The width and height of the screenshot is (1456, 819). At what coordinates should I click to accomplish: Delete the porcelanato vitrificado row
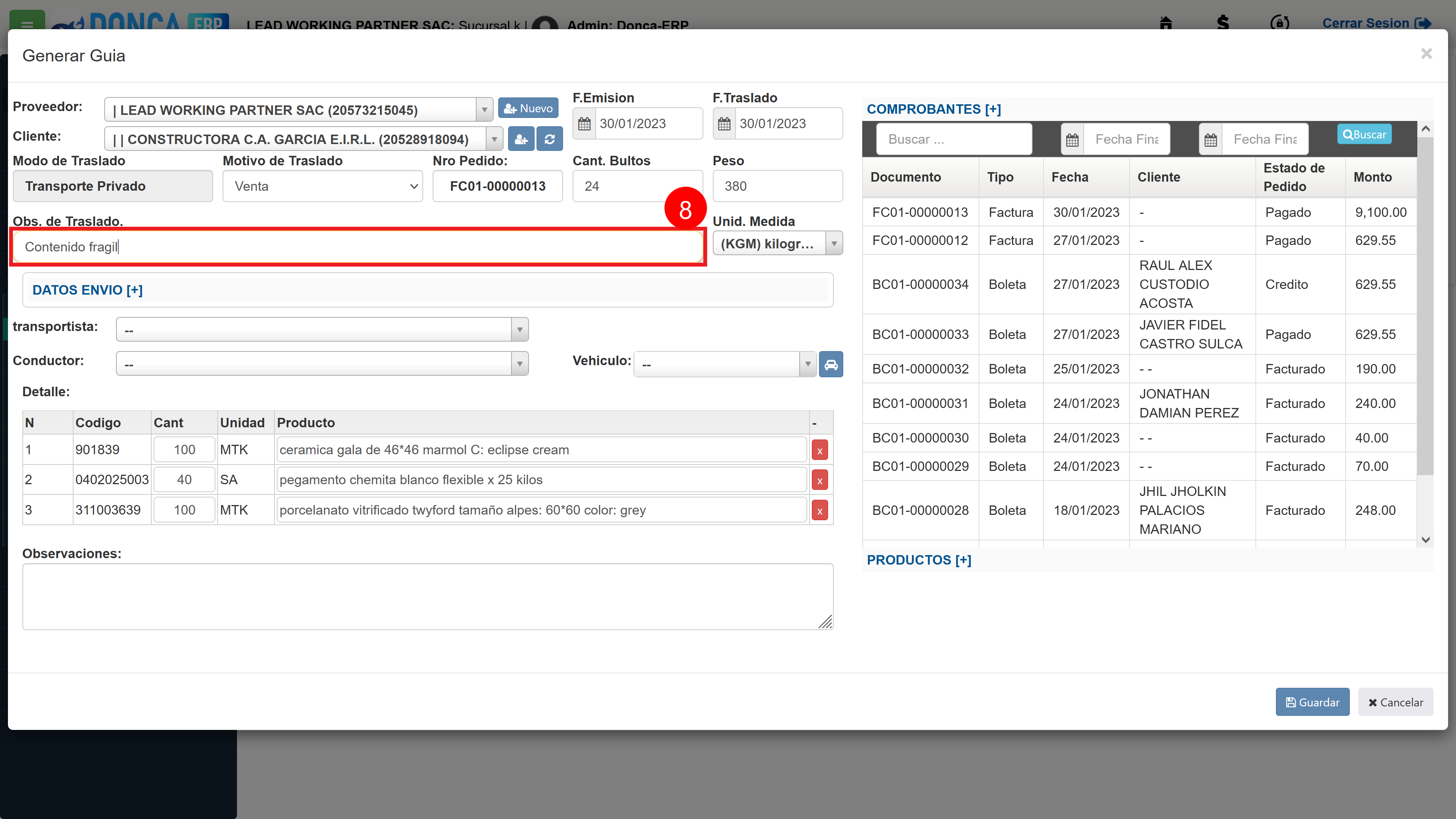(819, 510)
